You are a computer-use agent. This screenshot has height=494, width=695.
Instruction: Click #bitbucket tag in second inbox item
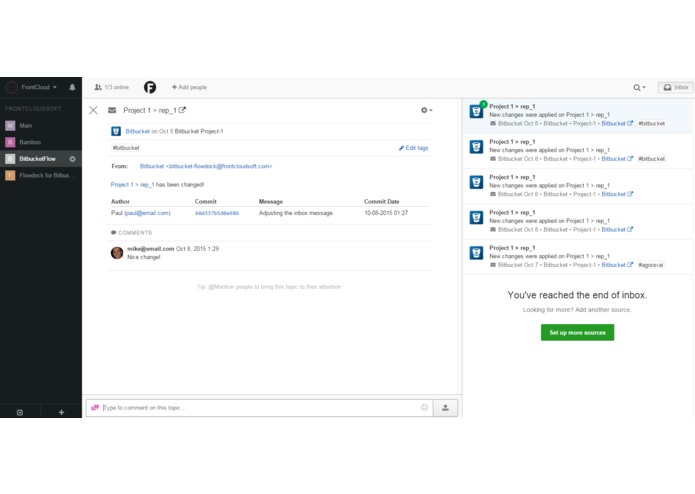click(652, 159)
